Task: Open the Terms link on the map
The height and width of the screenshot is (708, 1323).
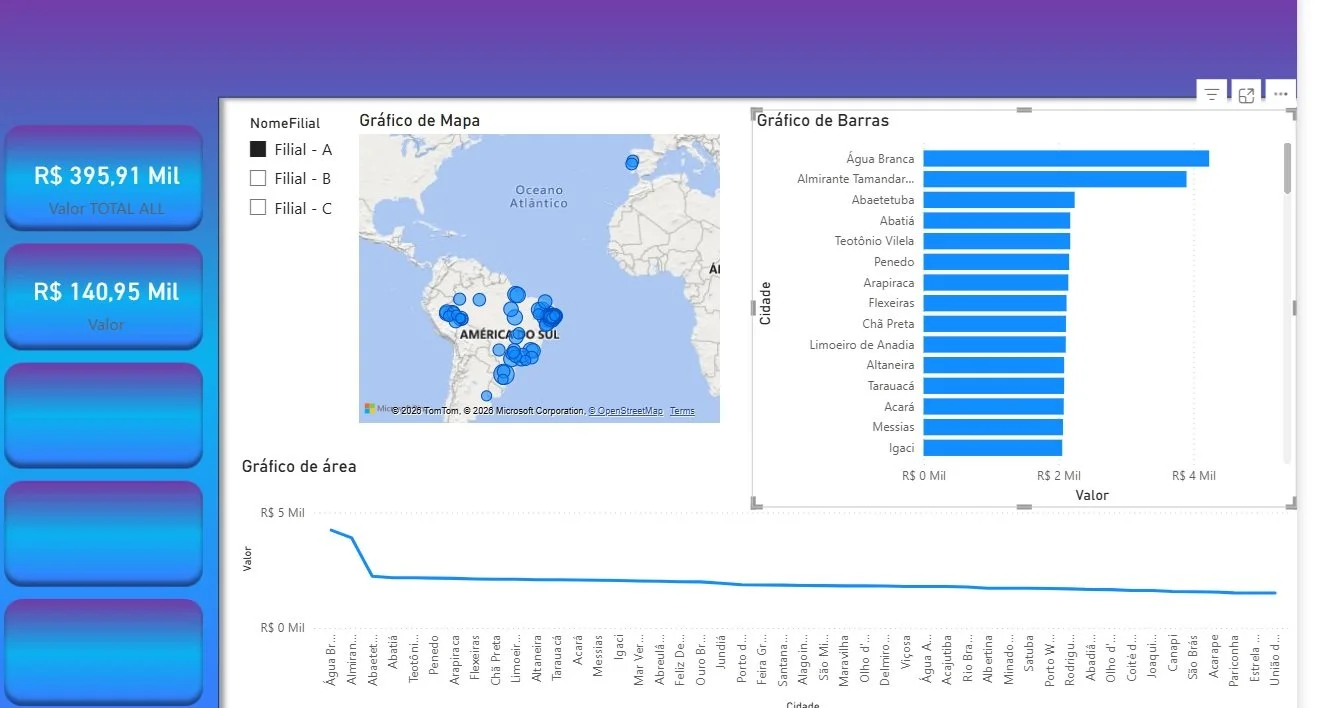Action: (x=682, y=411)
